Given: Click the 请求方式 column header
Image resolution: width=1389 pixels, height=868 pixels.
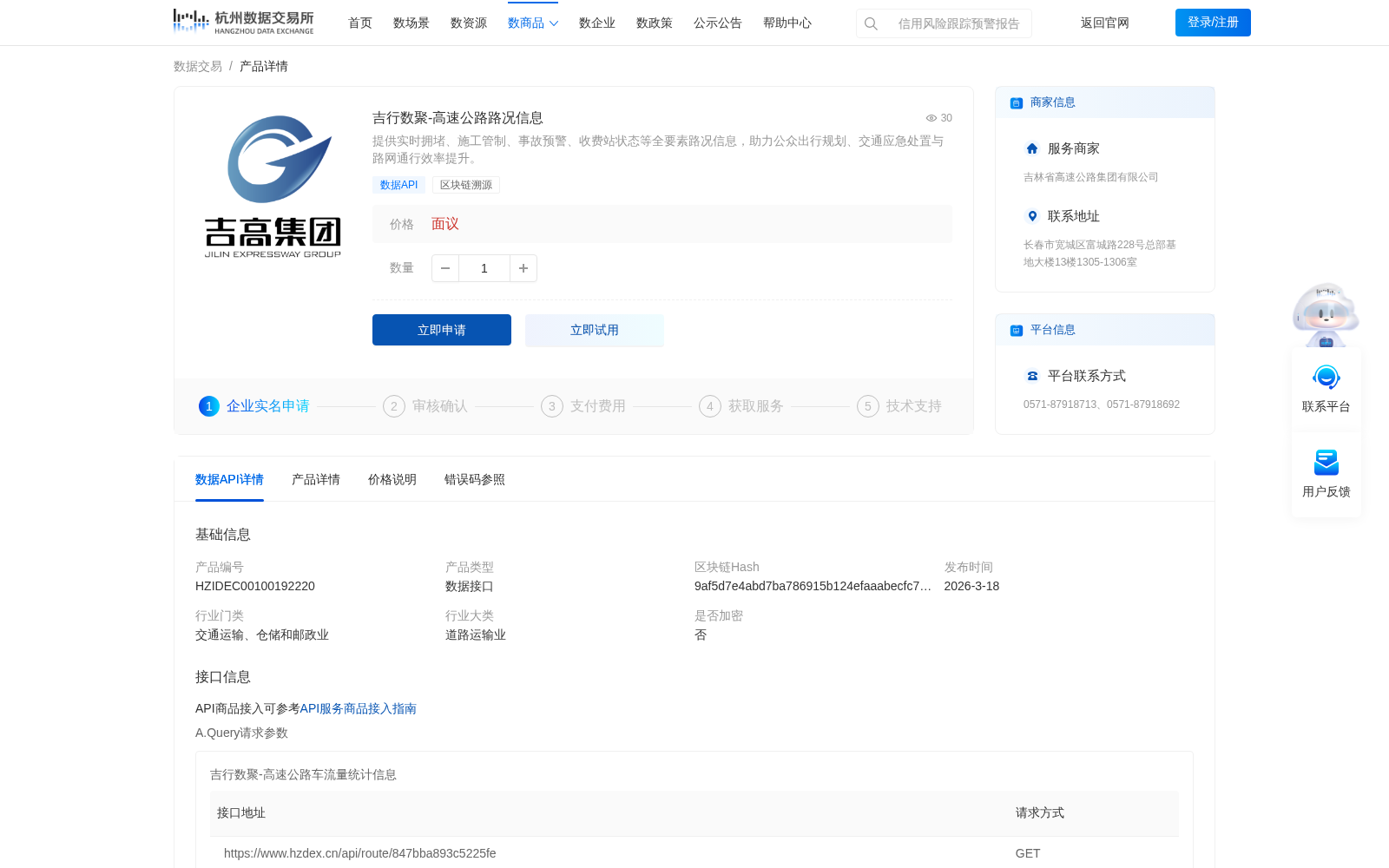Looking at the screenshot, I should 1040,812.
